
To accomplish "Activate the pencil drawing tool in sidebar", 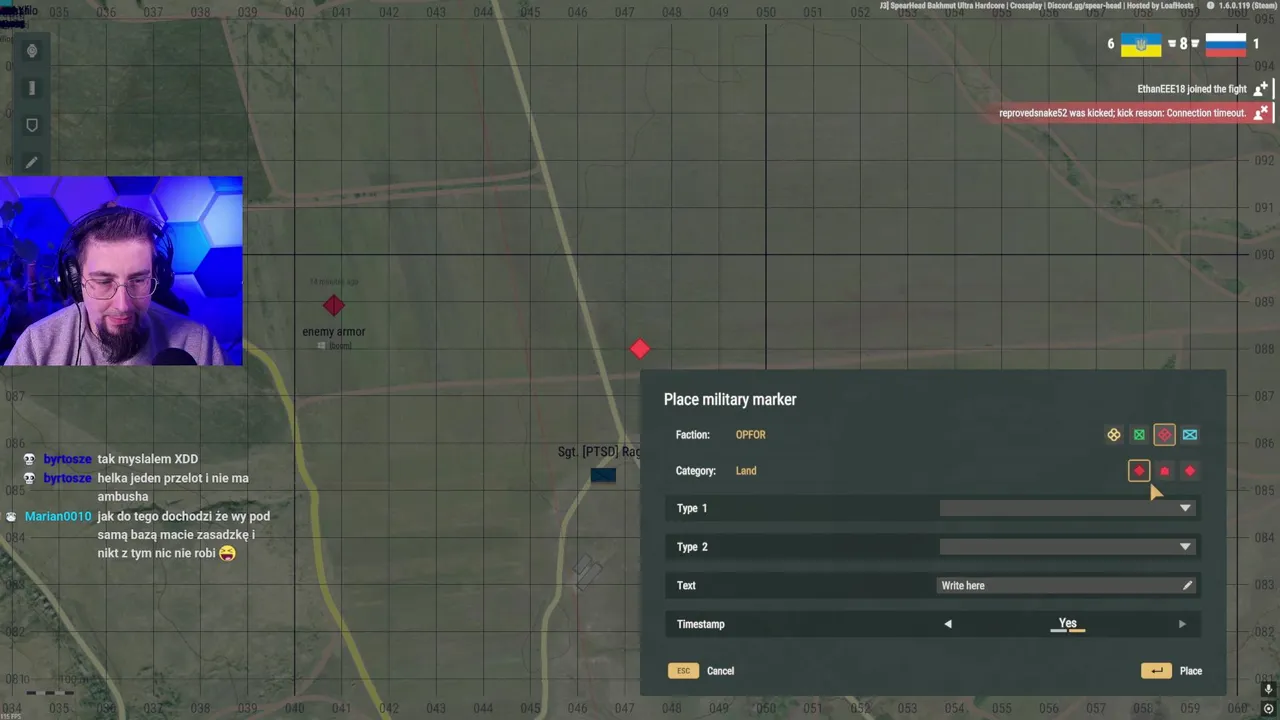I will point(32,162).
